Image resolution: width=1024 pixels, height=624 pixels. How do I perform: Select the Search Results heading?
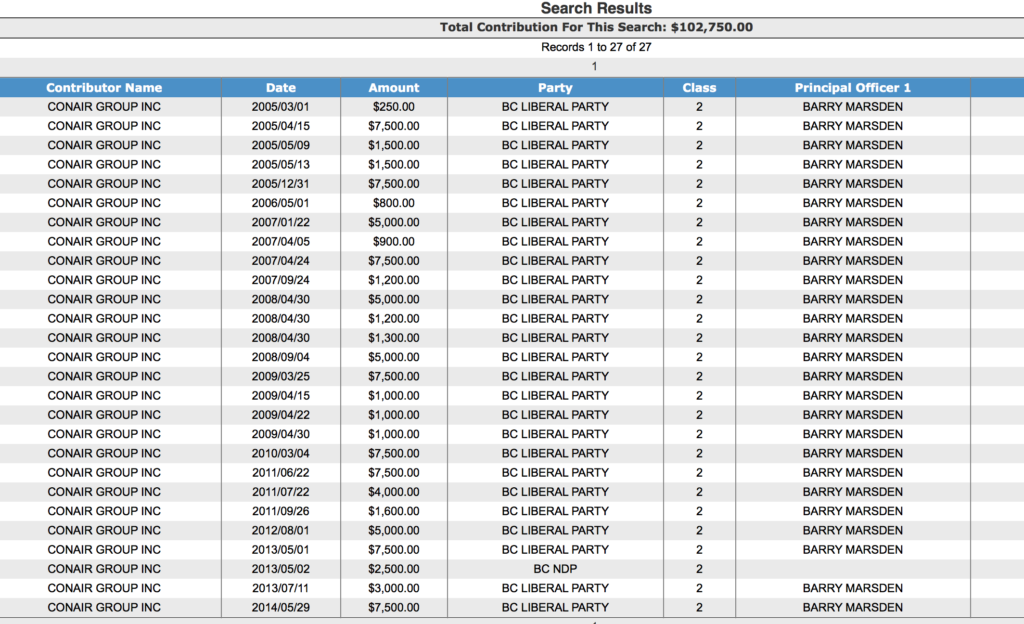(x=596, y=8)
